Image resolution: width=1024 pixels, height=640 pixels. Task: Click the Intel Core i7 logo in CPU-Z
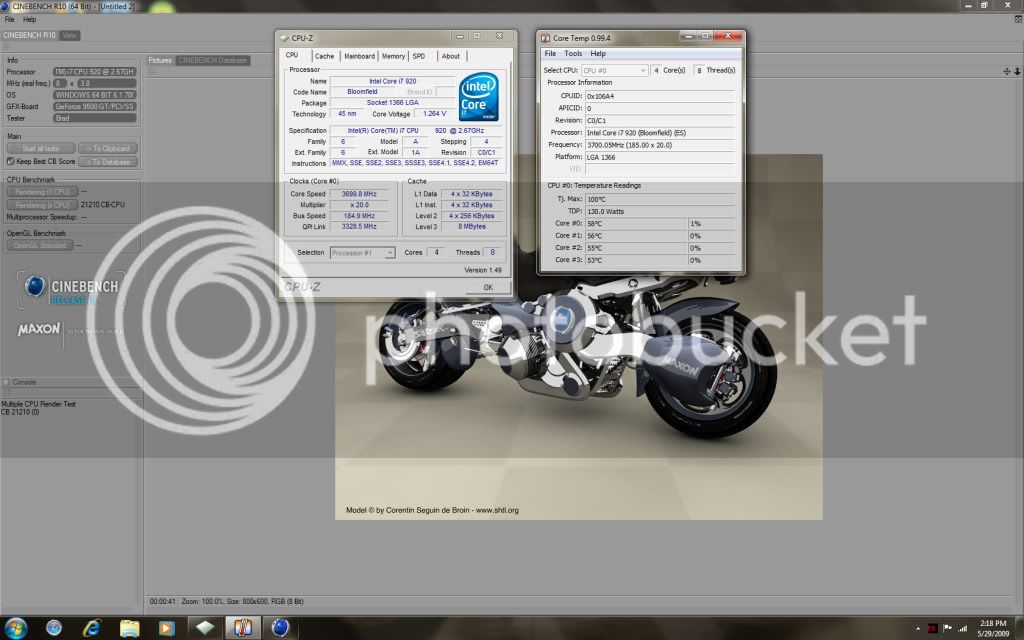pyautogui.click(x=479, y=96)
